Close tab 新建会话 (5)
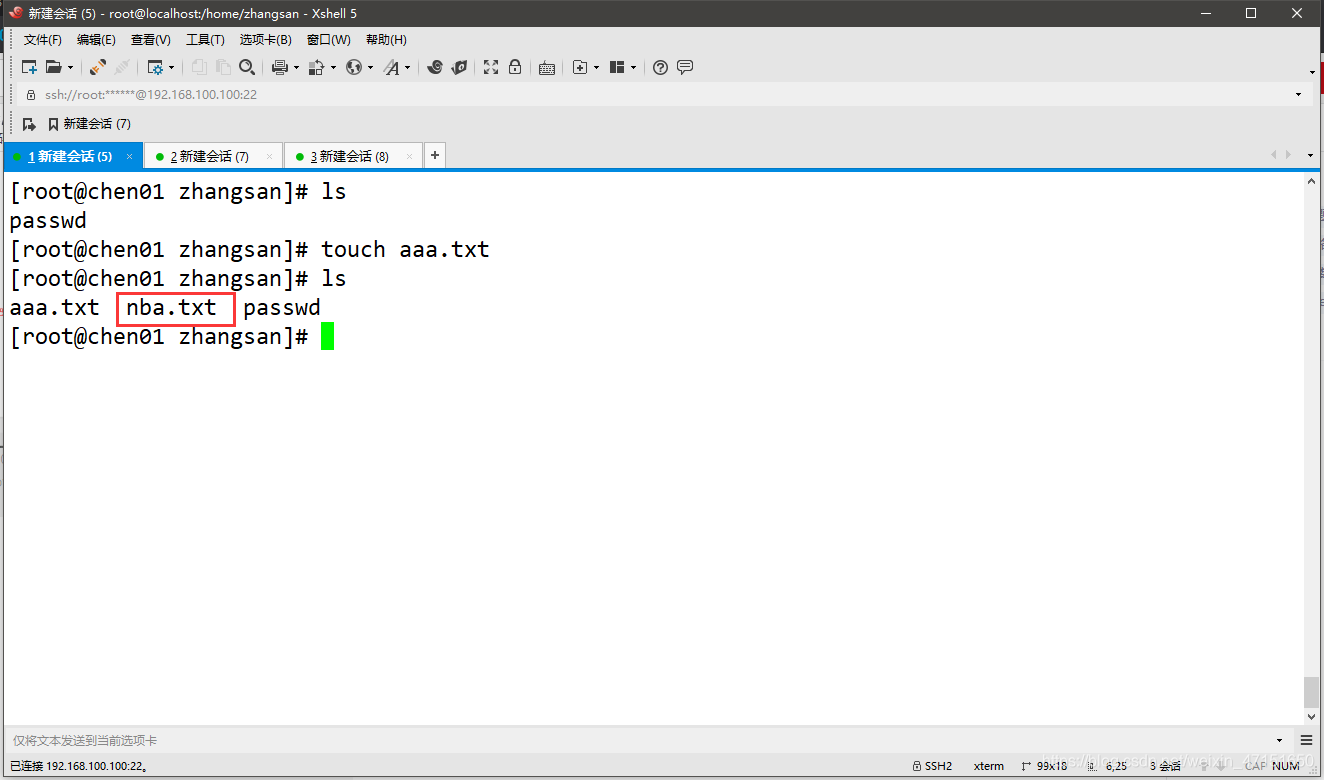 [x=130, y=157]
